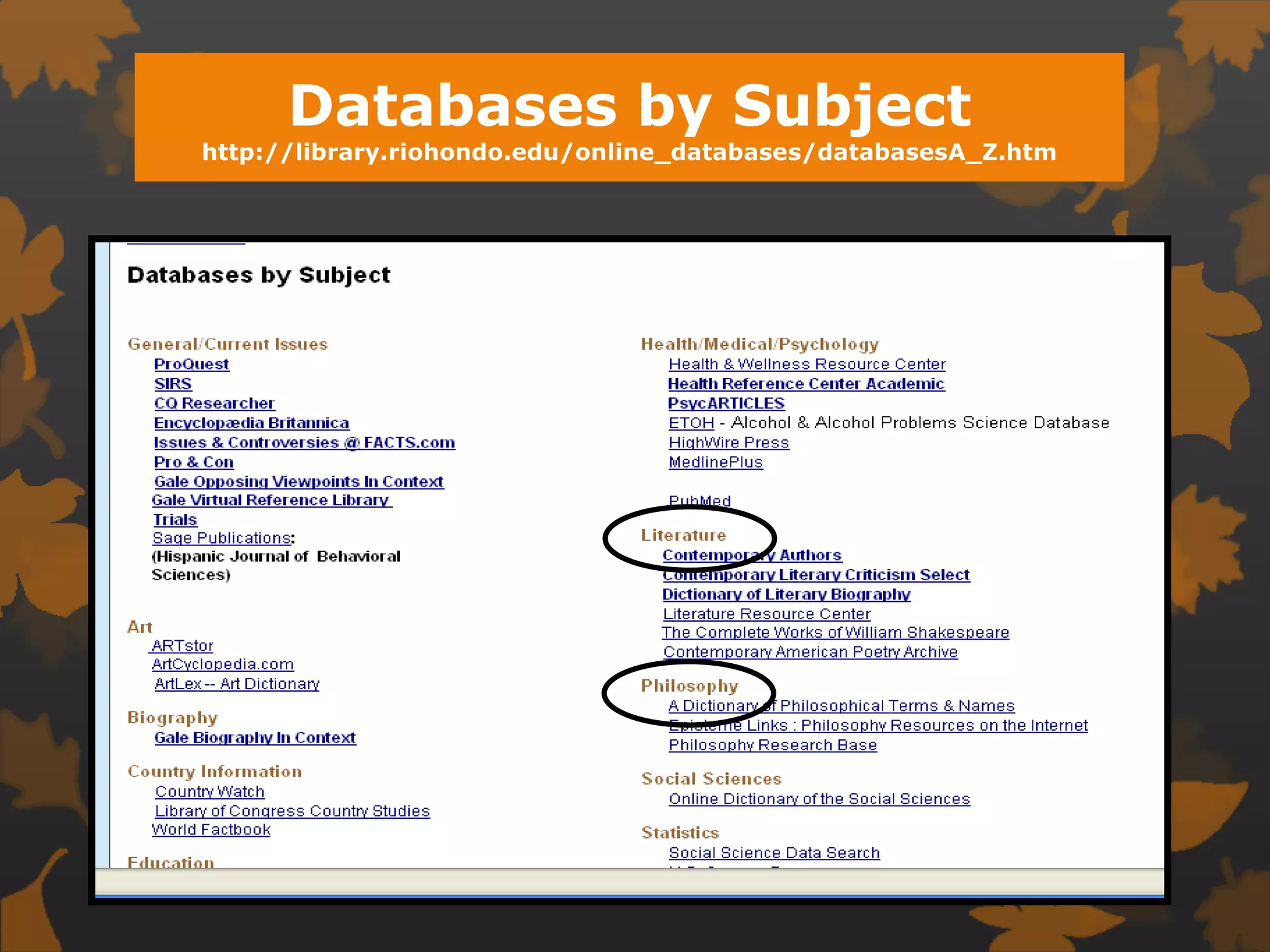Open Philosophy Research Base link
Image resolution: width=1270 pixels, height=952 pixels.
(773, 745)
